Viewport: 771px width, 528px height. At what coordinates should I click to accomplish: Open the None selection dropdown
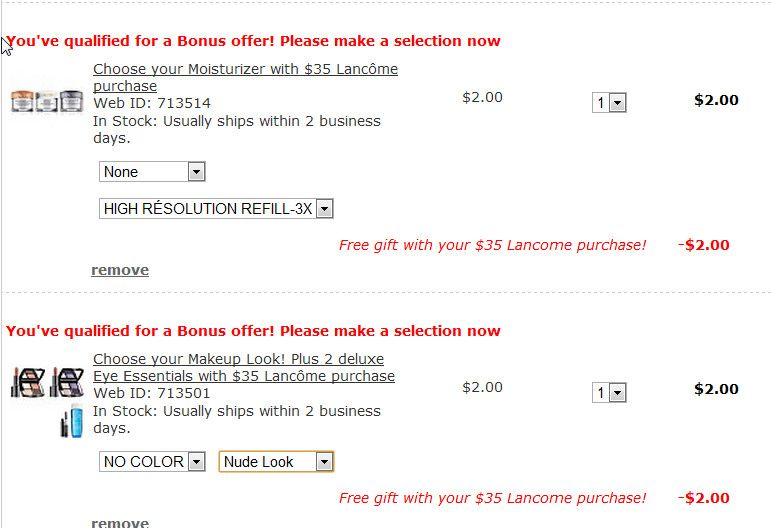(152, 172)
